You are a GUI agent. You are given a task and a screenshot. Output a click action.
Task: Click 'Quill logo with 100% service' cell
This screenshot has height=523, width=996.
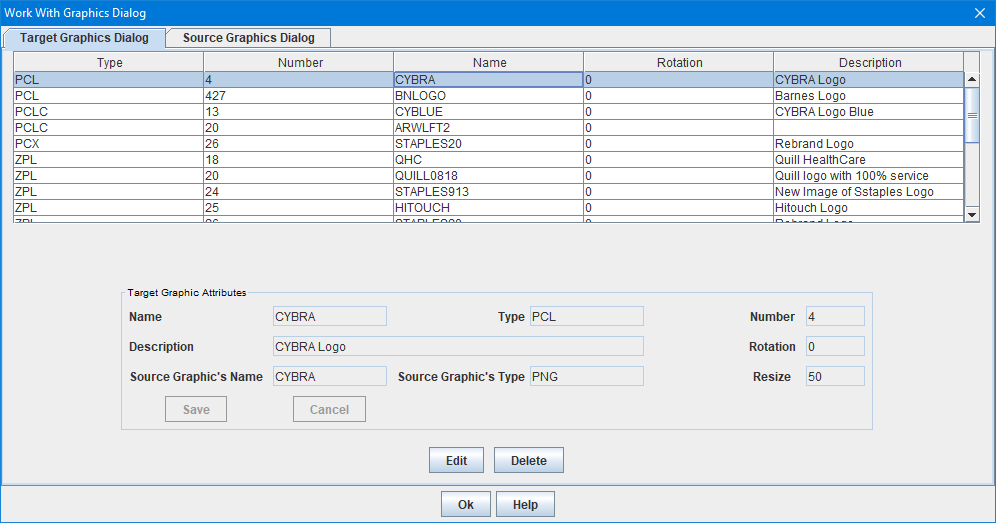[x=868, y=175]
